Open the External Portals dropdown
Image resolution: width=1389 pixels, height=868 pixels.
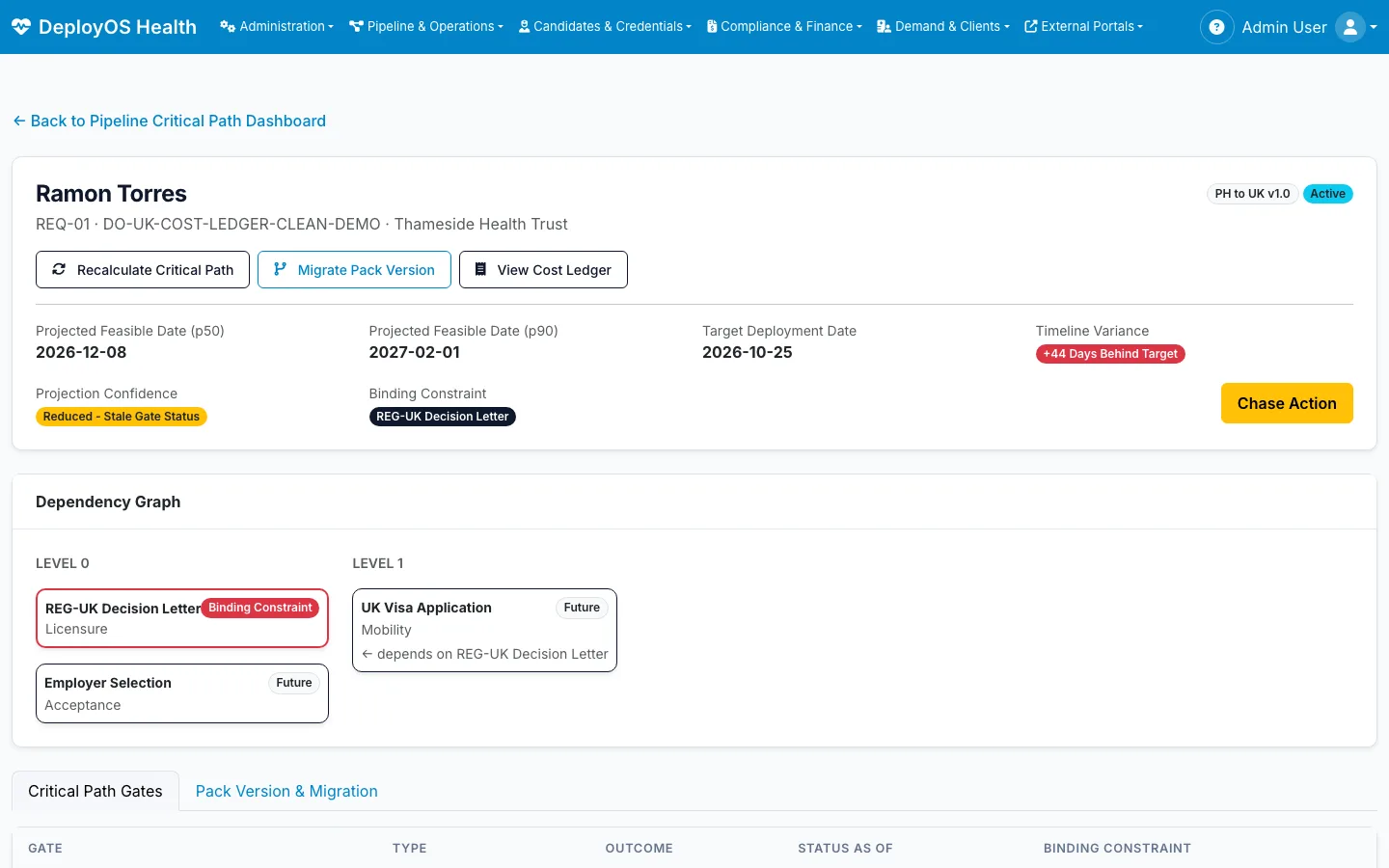1083,26
